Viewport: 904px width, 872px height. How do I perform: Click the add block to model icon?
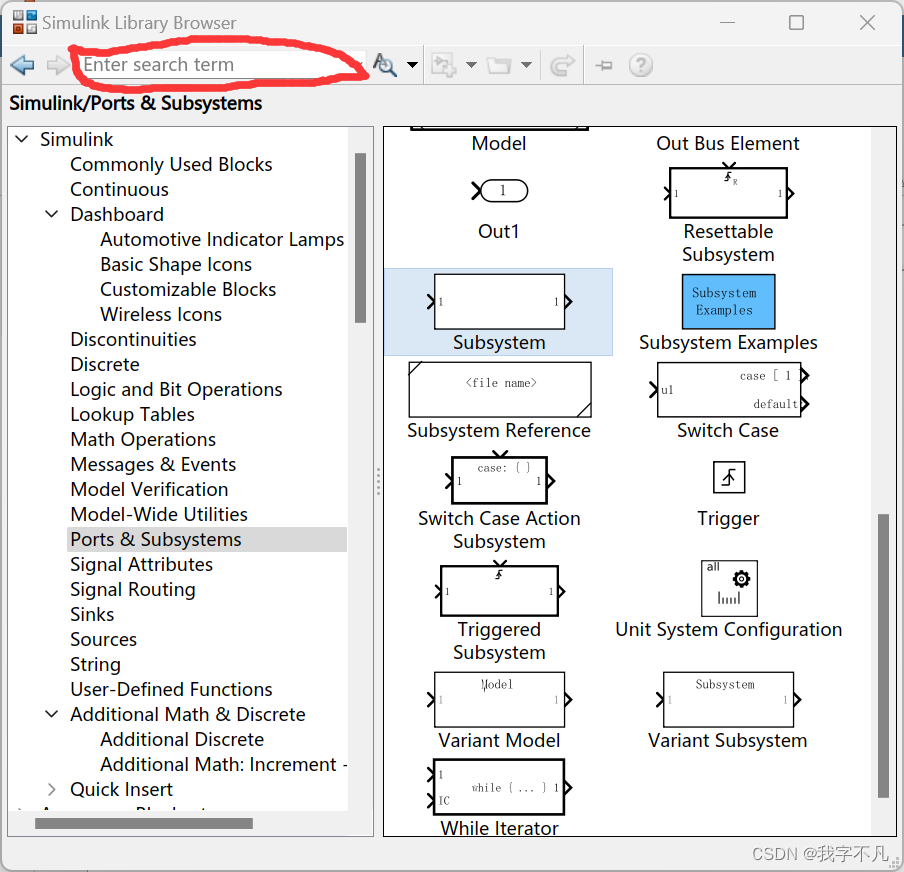444,65
